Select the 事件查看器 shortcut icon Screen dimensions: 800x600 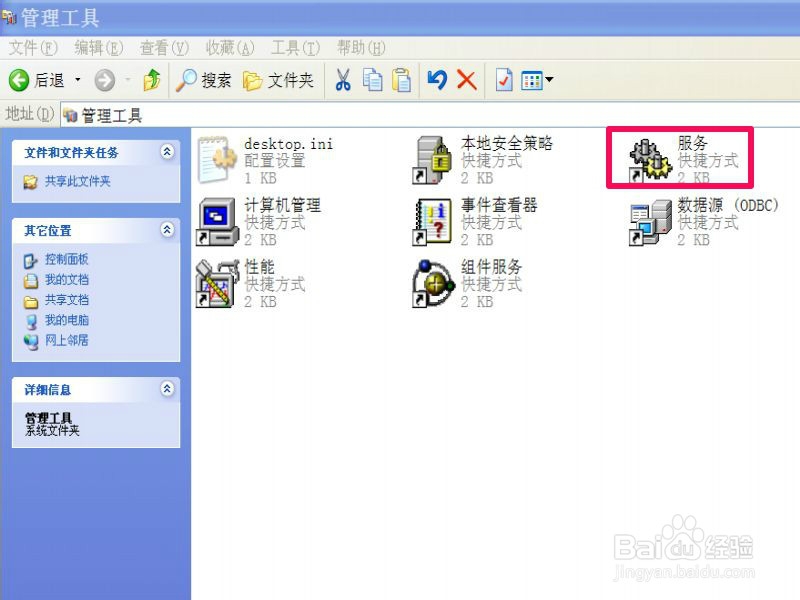tap(433, 222)
